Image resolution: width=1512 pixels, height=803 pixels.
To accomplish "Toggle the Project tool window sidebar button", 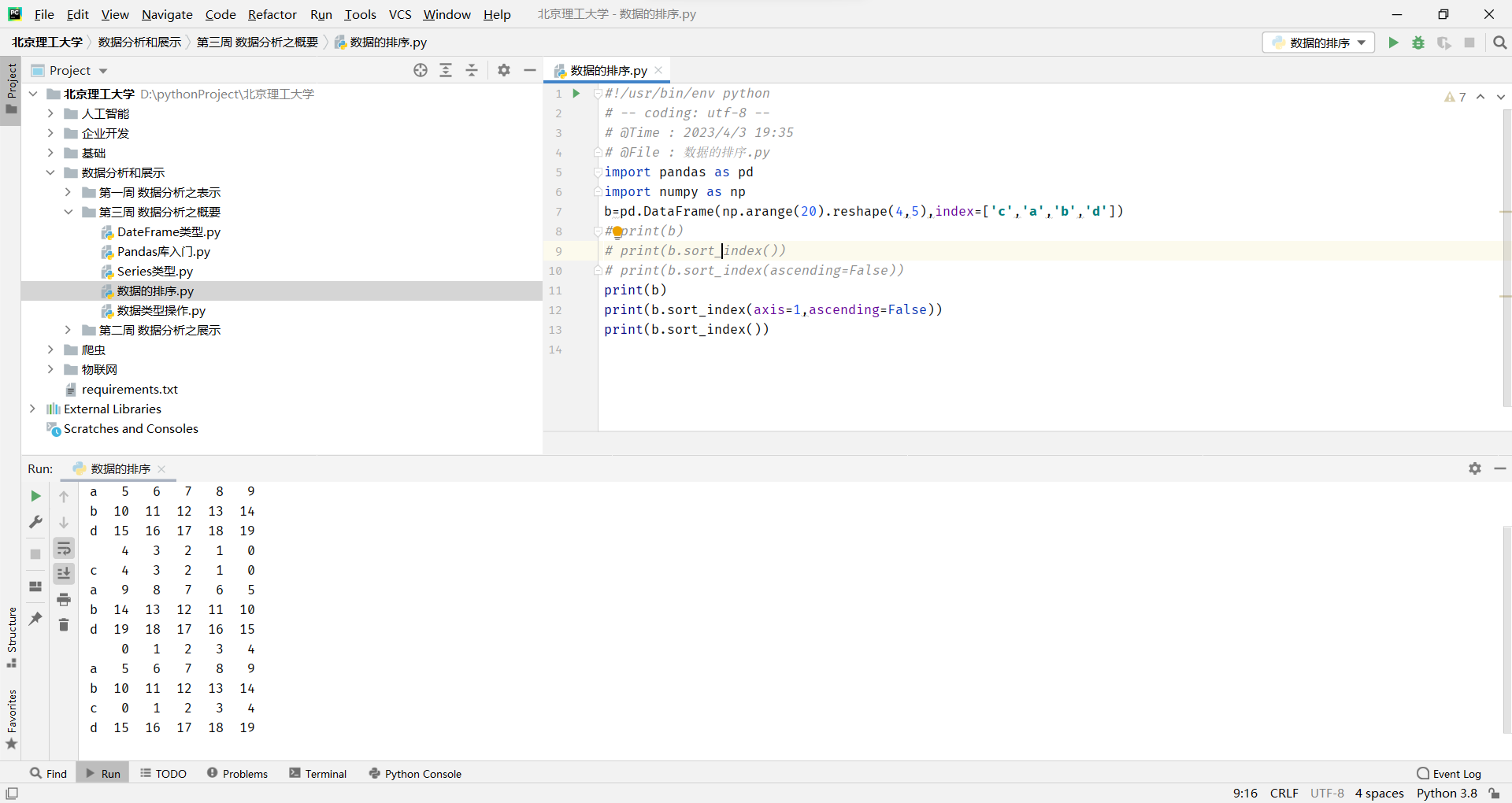I will click(x=11, y=89).
